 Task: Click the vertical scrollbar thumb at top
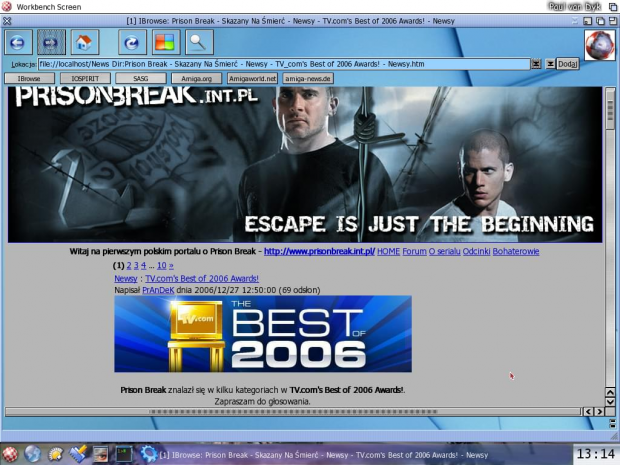click(611, 109)
